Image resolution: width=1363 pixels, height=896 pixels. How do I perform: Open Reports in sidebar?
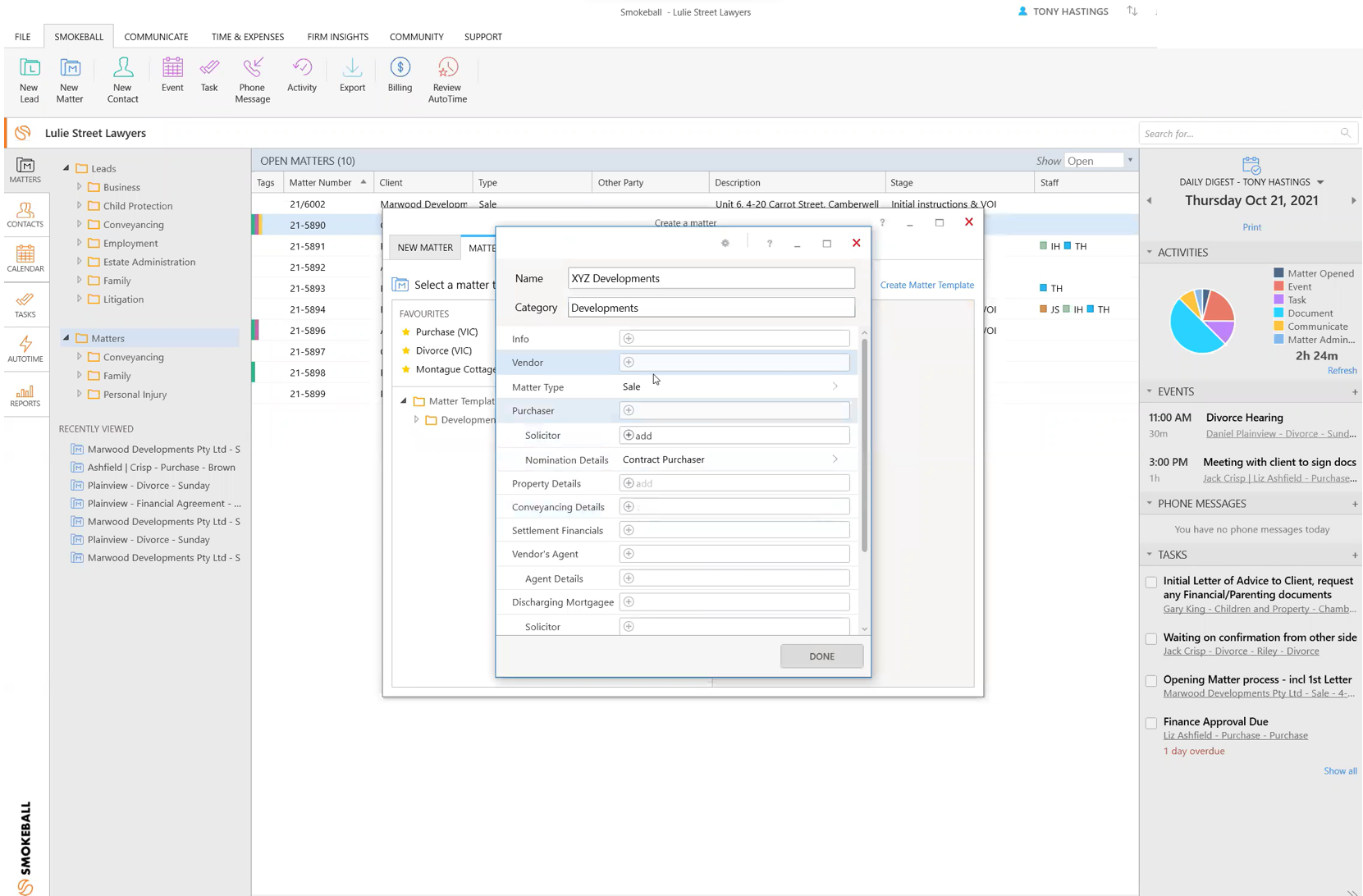[25, 395]
